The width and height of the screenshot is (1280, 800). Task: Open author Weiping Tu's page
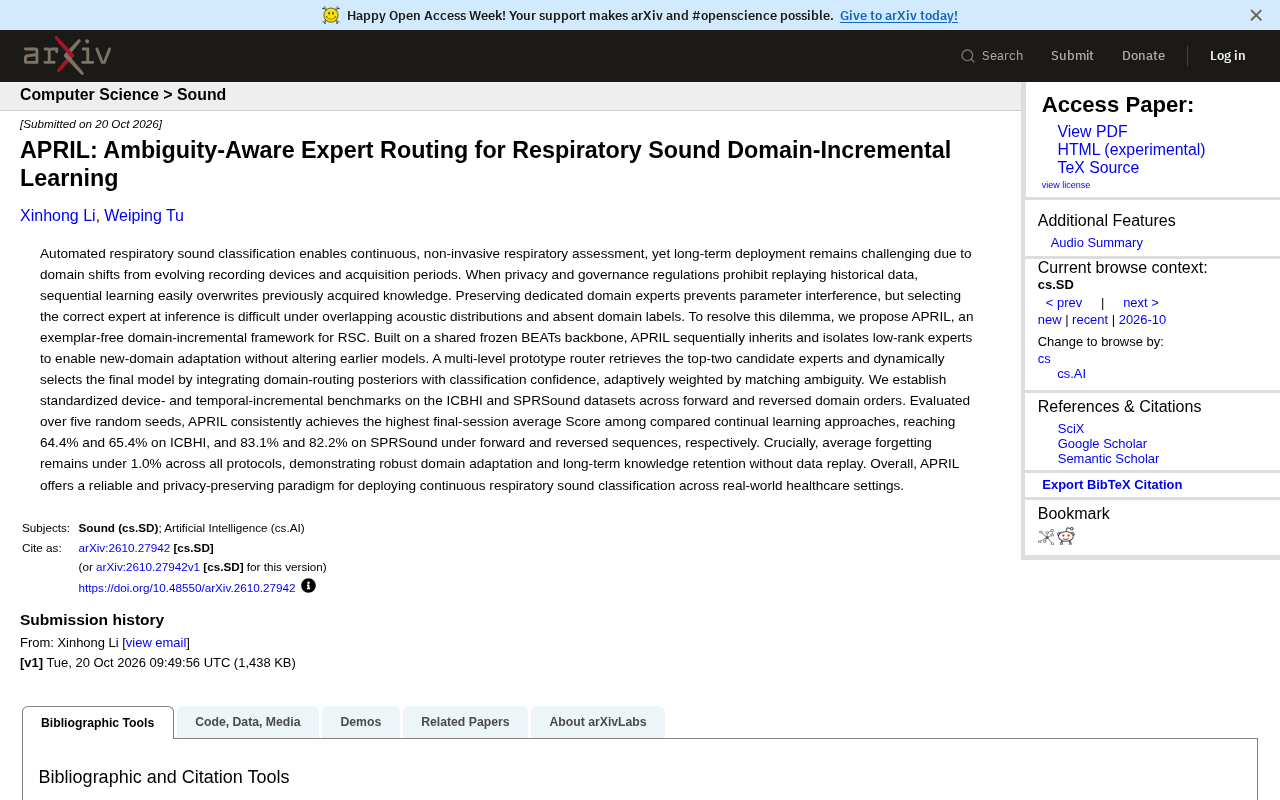[x=144, y=216]
